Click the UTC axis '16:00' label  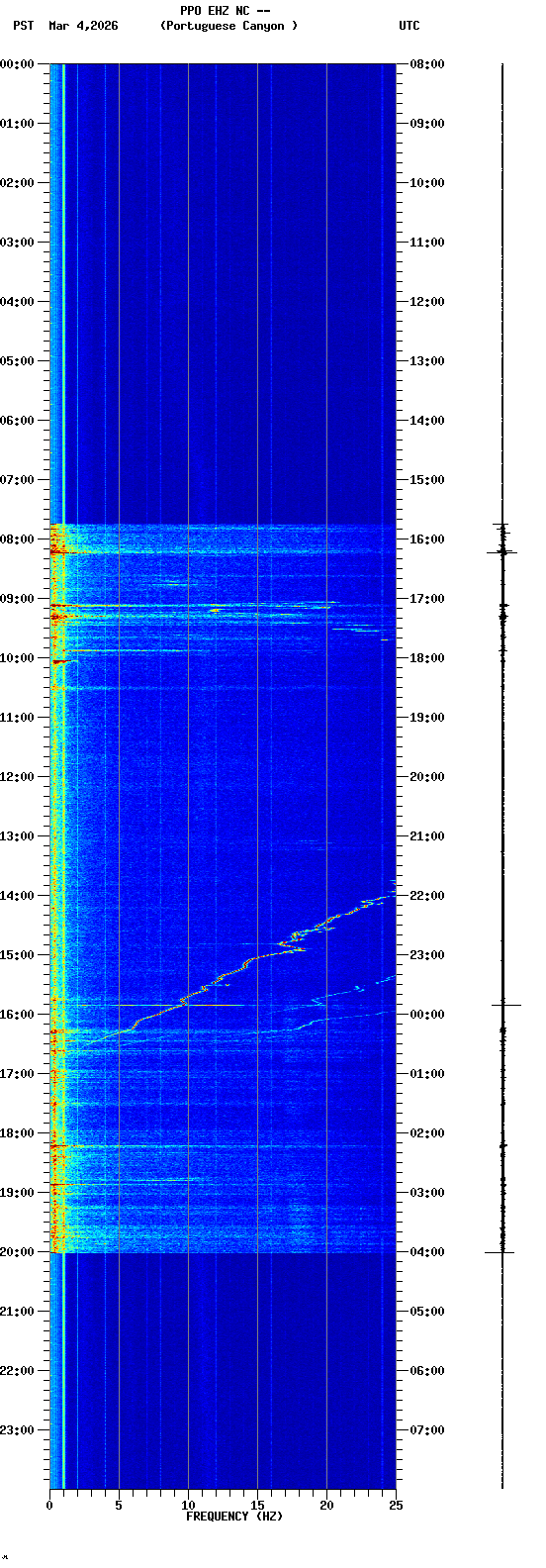[427, 539]
